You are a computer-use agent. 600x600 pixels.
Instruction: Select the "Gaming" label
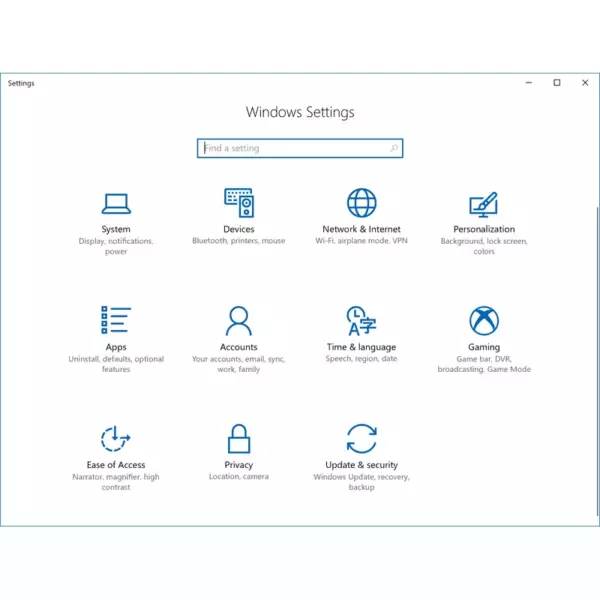(x=484, y=347)
